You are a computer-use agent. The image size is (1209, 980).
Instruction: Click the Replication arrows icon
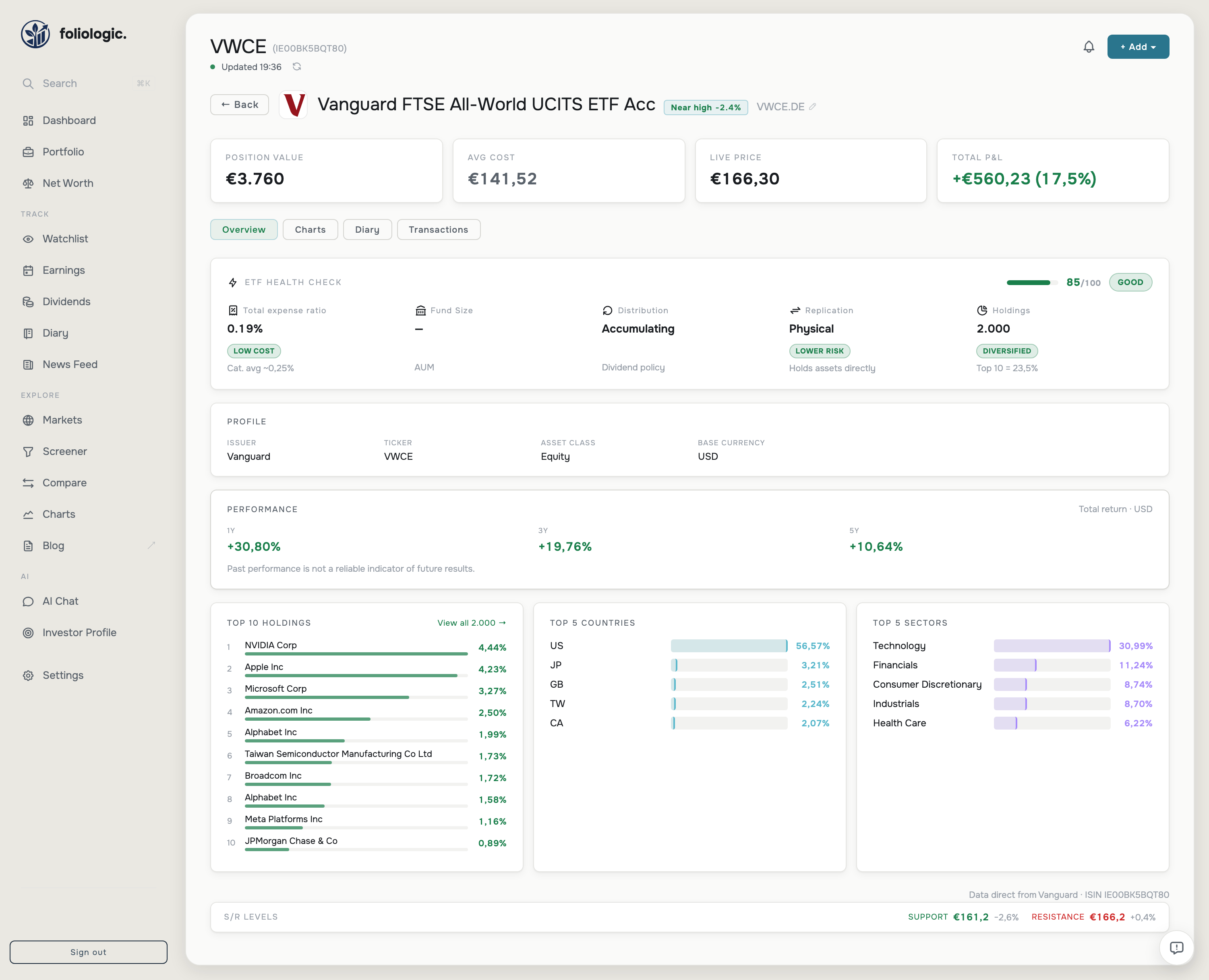(x=795, y=310)
